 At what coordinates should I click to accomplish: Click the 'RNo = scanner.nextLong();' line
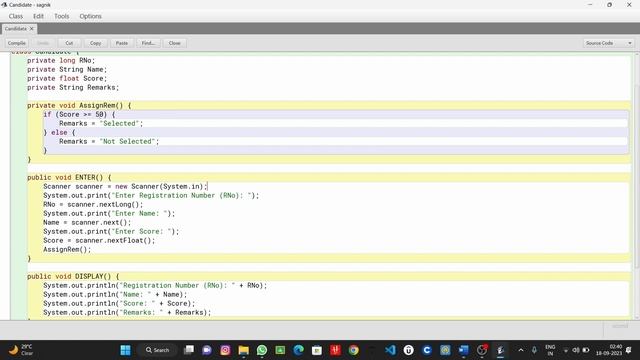click(93, 204)
